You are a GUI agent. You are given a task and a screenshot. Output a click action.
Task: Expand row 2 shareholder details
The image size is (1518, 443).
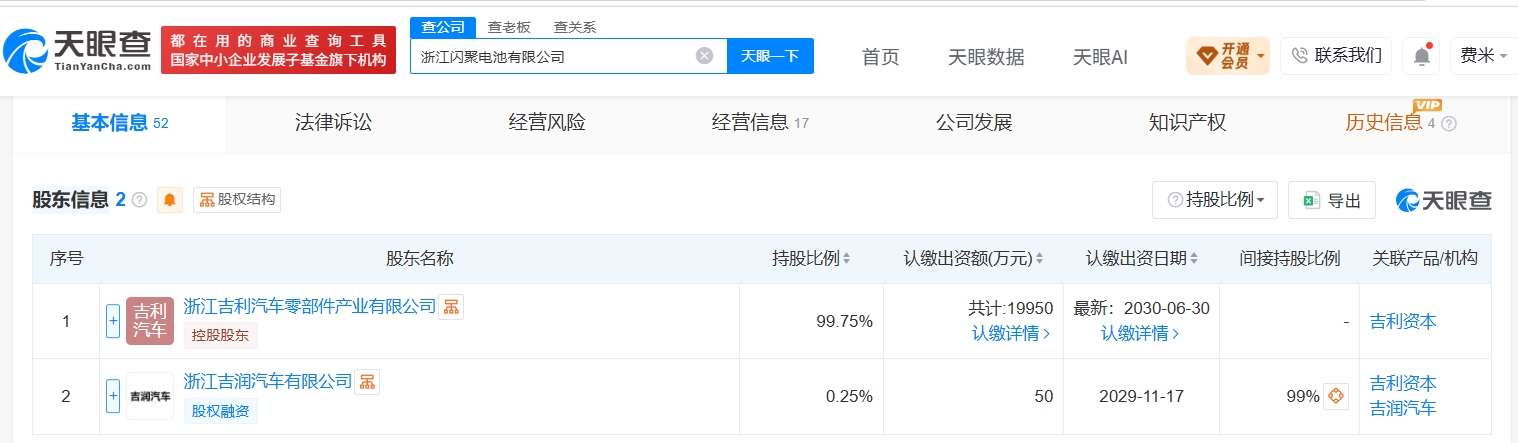click(113, 396)
